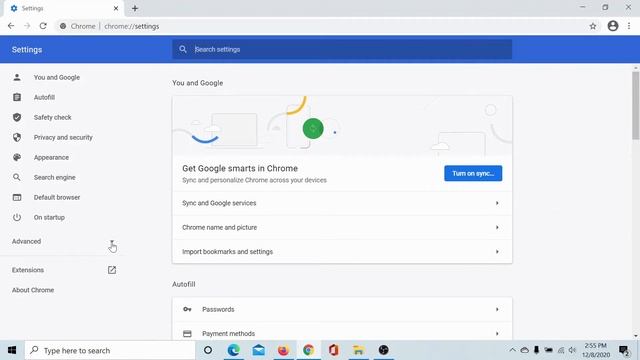Open Extensions external link icon
Image resolution: width=640 pixels, height=360 pixels.
tap(112, 270)
